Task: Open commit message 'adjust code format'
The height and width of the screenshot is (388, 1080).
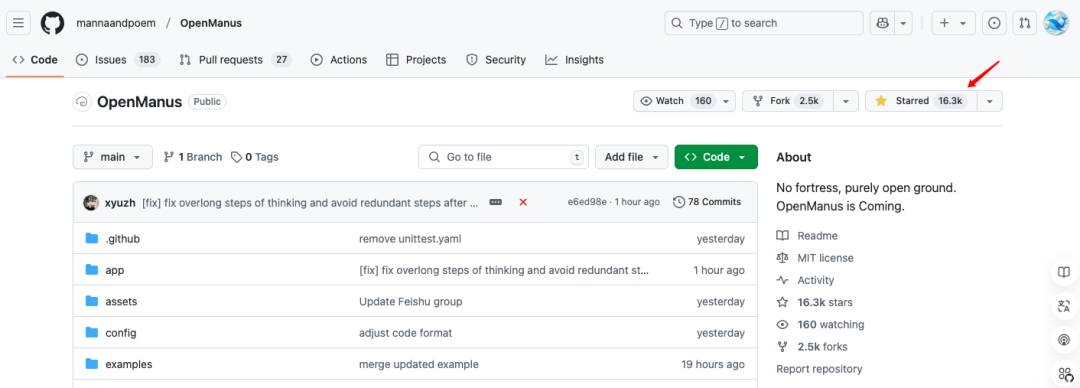Action: point(406,333)
